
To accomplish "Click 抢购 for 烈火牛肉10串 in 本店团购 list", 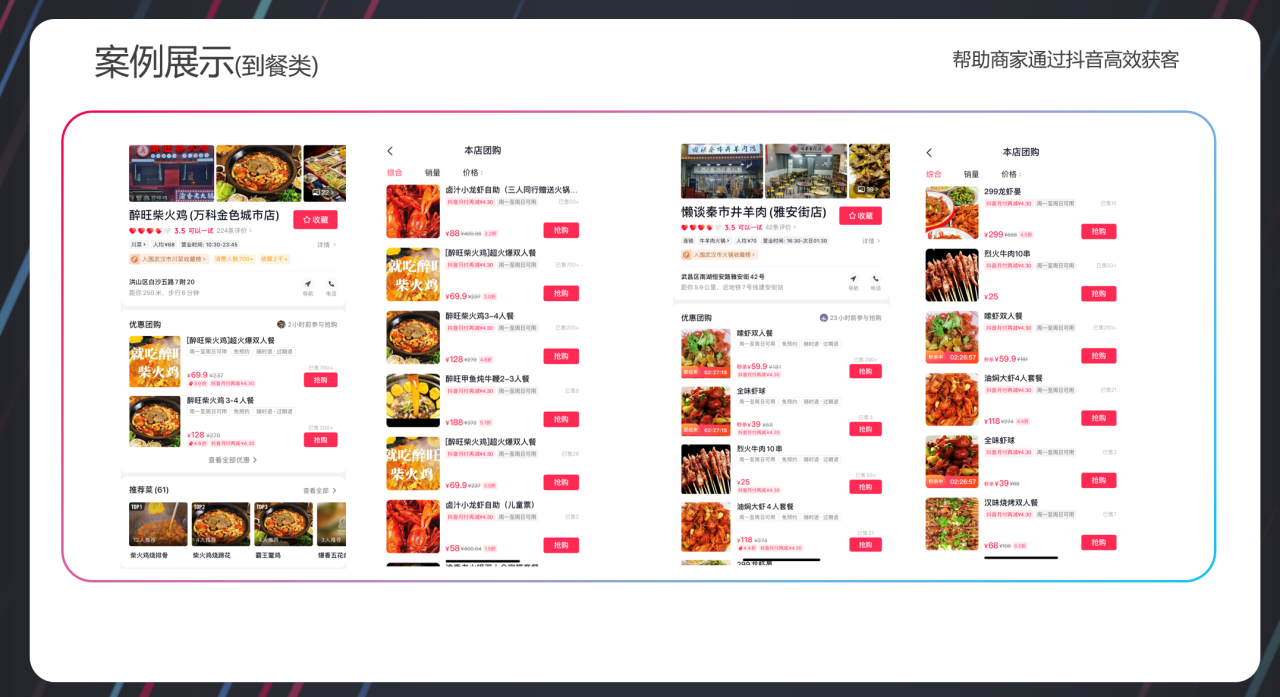I will coord(1099,294).
